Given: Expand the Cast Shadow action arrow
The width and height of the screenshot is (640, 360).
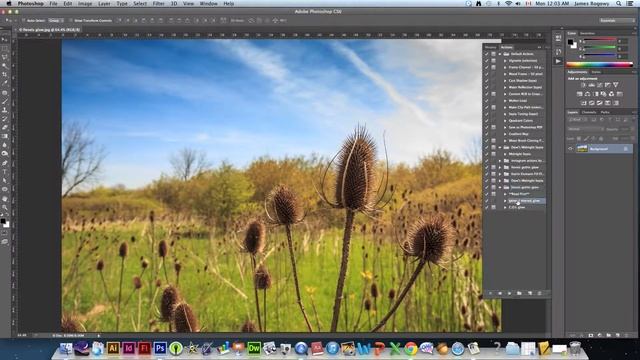Looking at the screenshot, I should tap(505, 80).
